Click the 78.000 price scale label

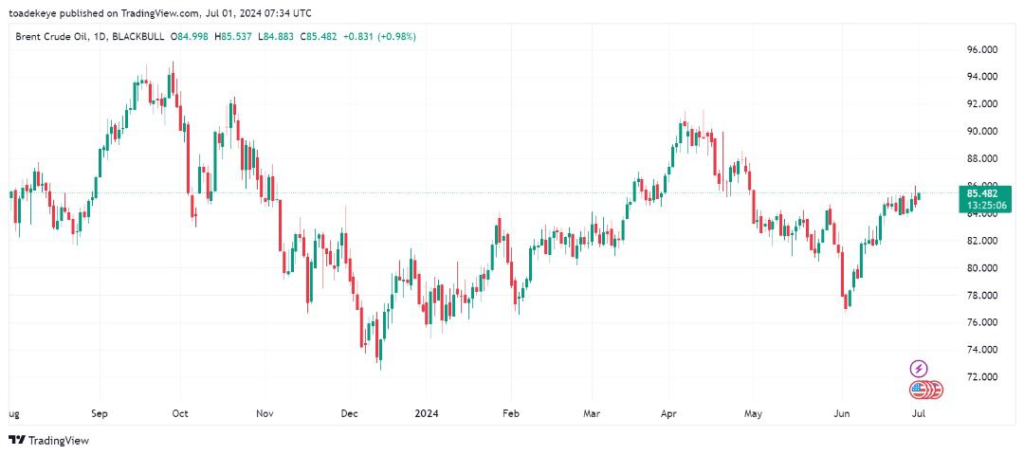click(x=984, y=295)
